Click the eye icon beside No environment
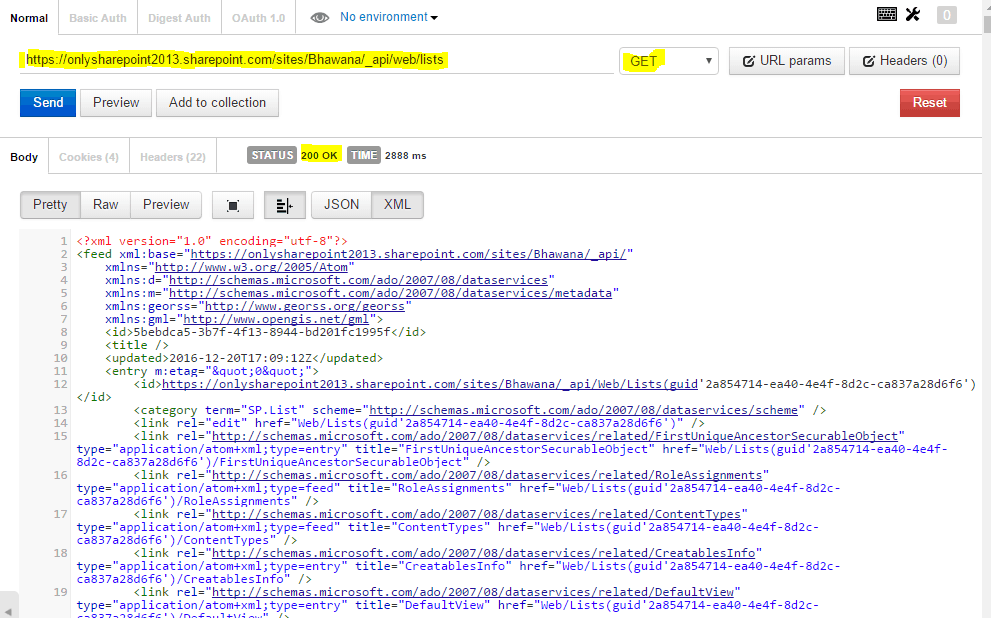 pyautogui.click(x=318, y=17)
